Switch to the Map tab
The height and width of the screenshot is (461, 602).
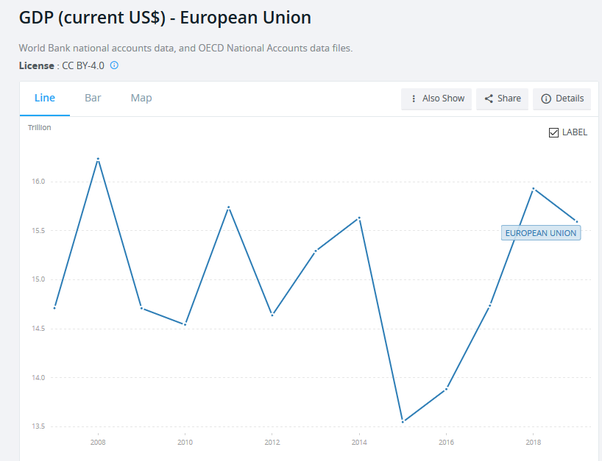[x=141, y=98]
